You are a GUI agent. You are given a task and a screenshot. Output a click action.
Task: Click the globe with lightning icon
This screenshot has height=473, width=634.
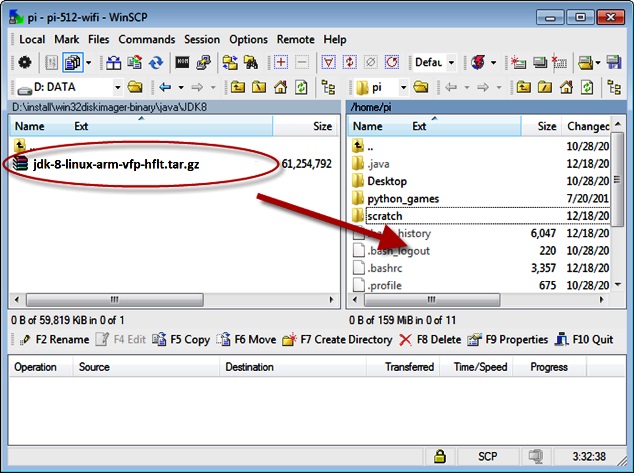(x=478, y=63)
